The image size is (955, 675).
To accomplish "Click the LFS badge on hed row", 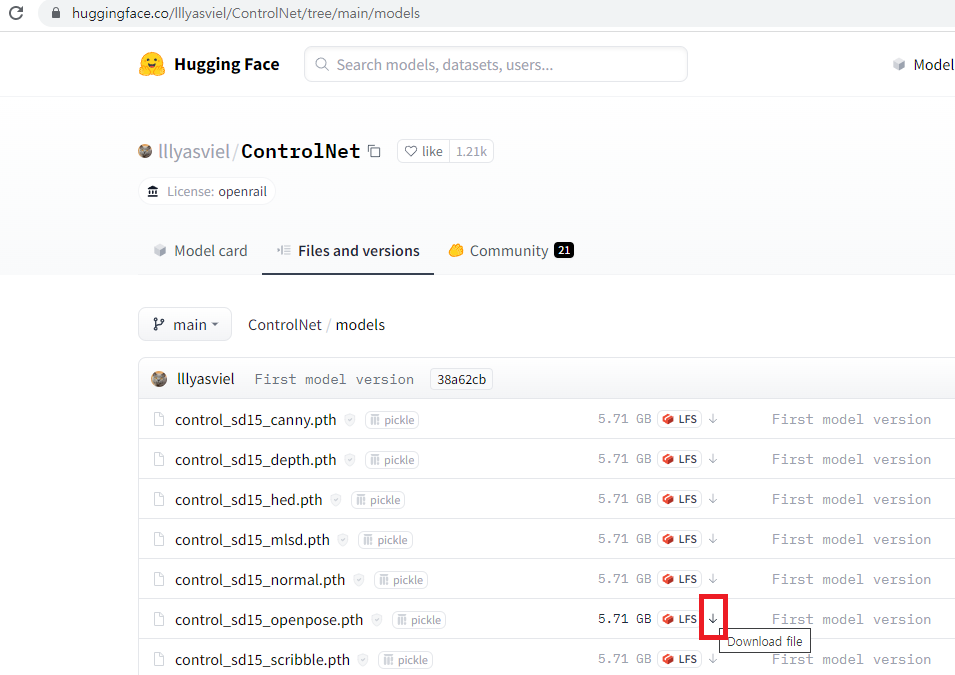I will tap(680, 499).
